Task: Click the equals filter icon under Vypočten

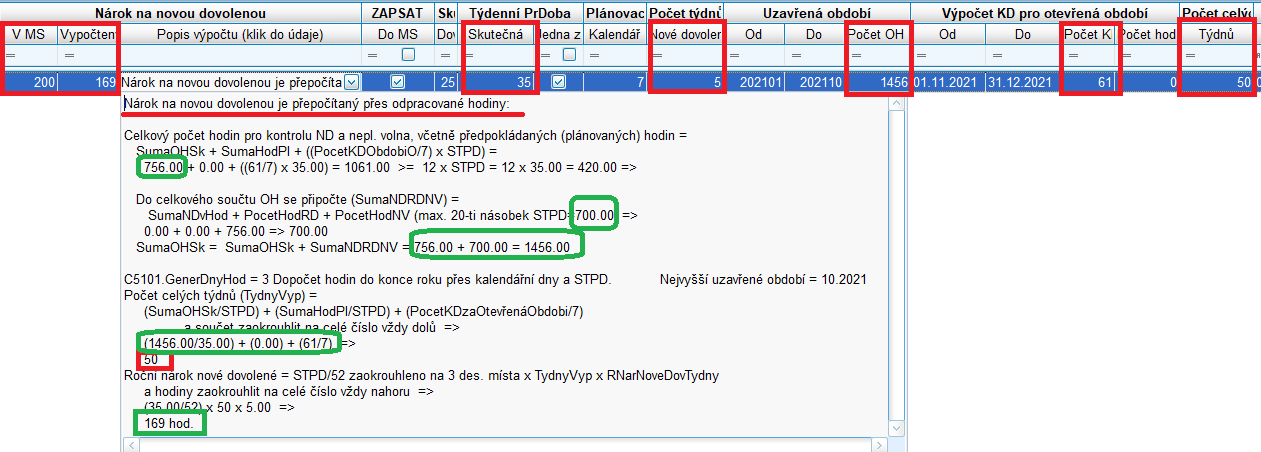Action: 69,56
